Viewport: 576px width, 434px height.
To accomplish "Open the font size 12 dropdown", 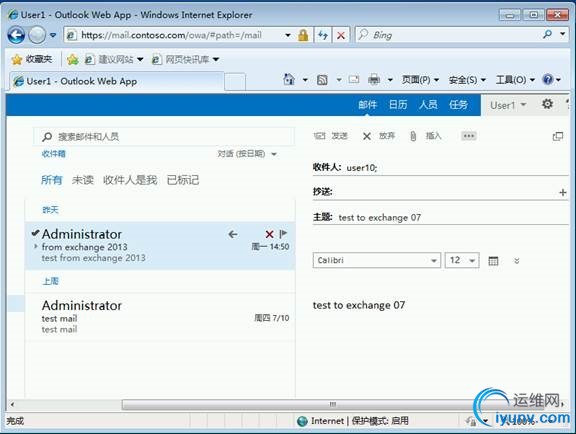I will [x=462, y=260].
